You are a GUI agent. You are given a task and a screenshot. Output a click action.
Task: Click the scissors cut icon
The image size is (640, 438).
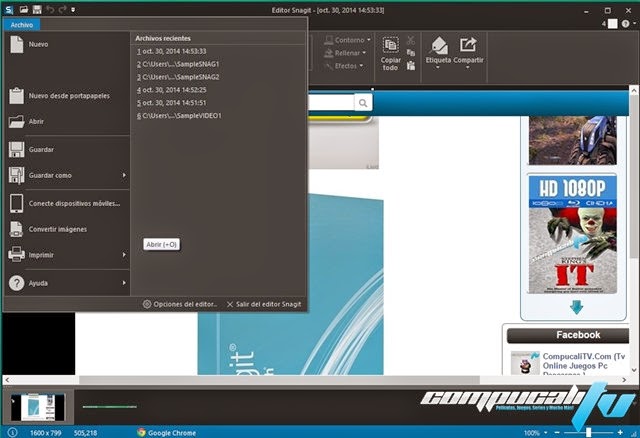tap(411, 40)
